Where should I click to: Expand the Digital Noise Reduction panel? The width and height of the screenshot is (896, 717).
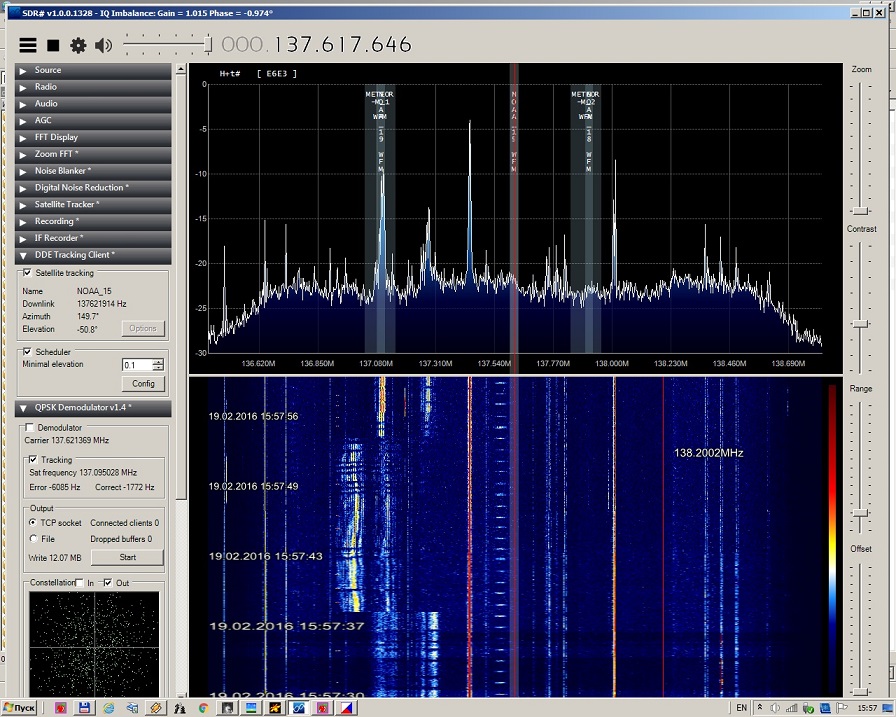(x=93, y=187)
